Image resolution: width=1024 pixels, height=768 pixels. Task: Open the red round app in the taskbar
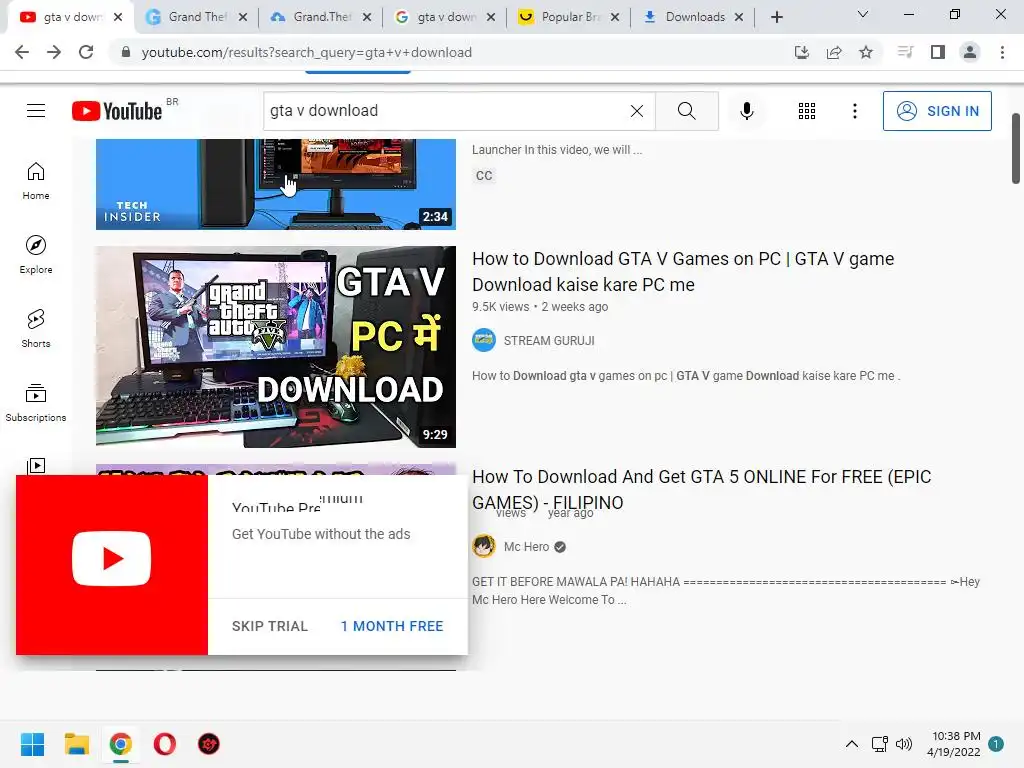coord(209,744)
